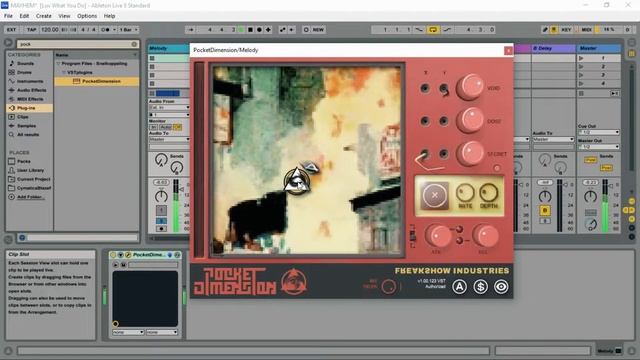
Task: Open the Create menu
Action: 44,16
